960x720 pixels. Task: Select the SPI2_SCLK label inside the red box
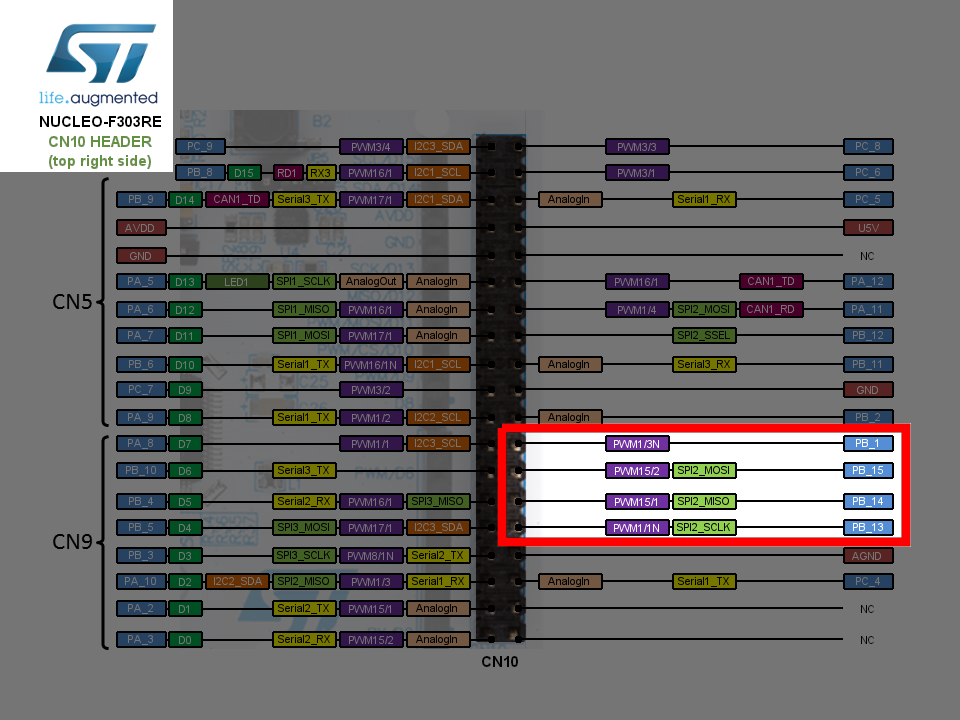tap(703, 527)
